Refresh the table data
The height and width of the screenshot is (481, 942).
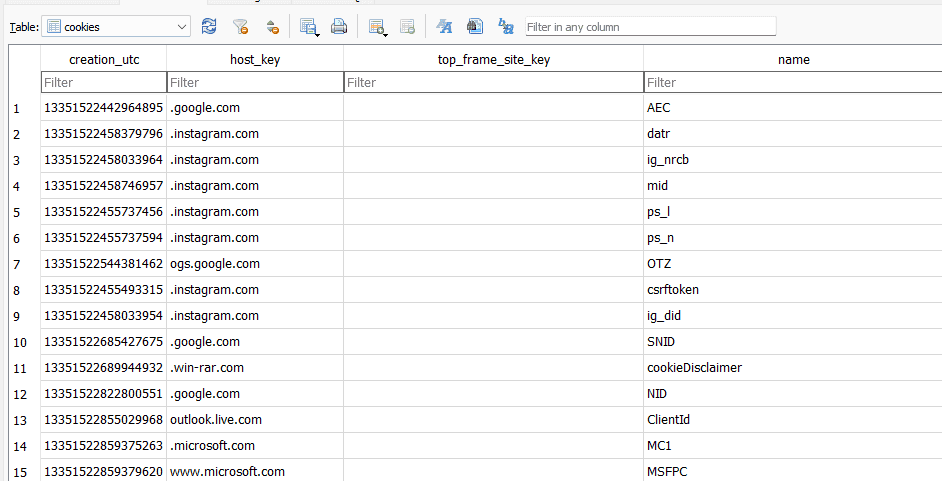point(209,26)
